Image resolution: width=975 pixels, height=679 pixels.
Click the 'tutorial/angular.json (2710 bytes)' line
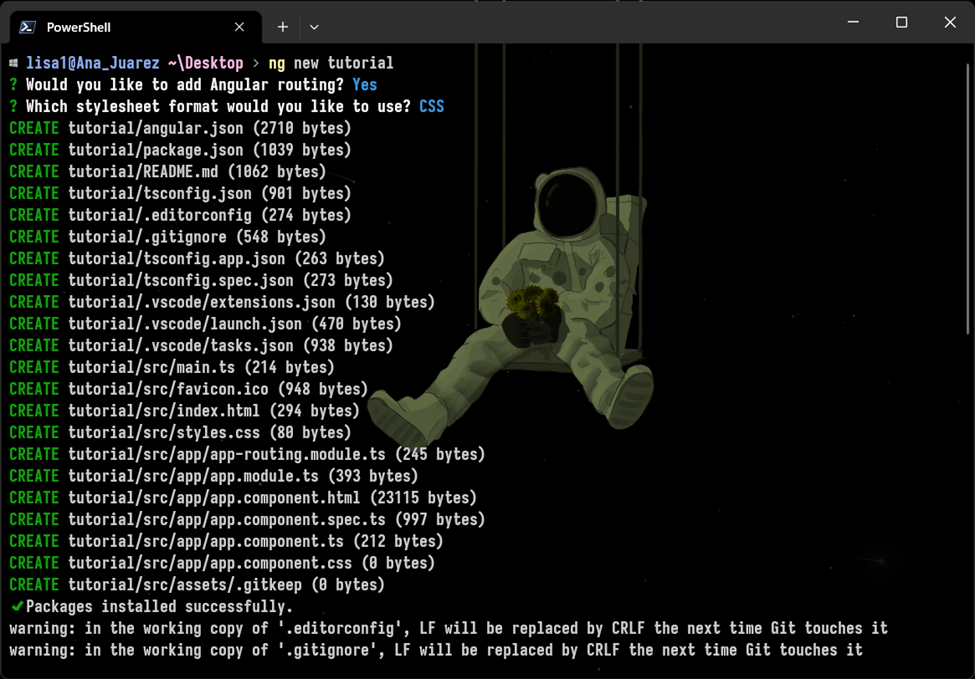pos(180,128)
